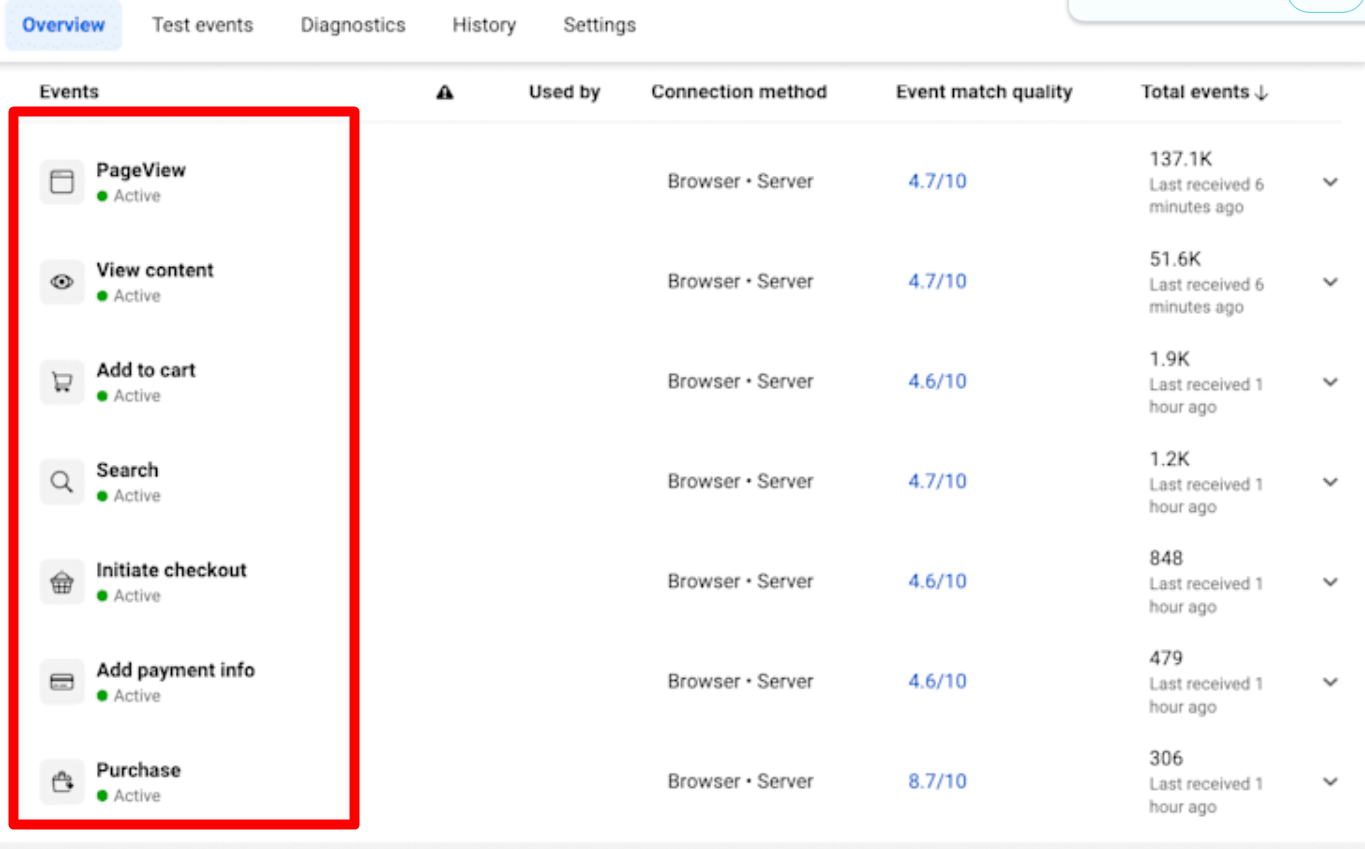Click the PageView browser window icon
1365x849 pixels.
62,181
